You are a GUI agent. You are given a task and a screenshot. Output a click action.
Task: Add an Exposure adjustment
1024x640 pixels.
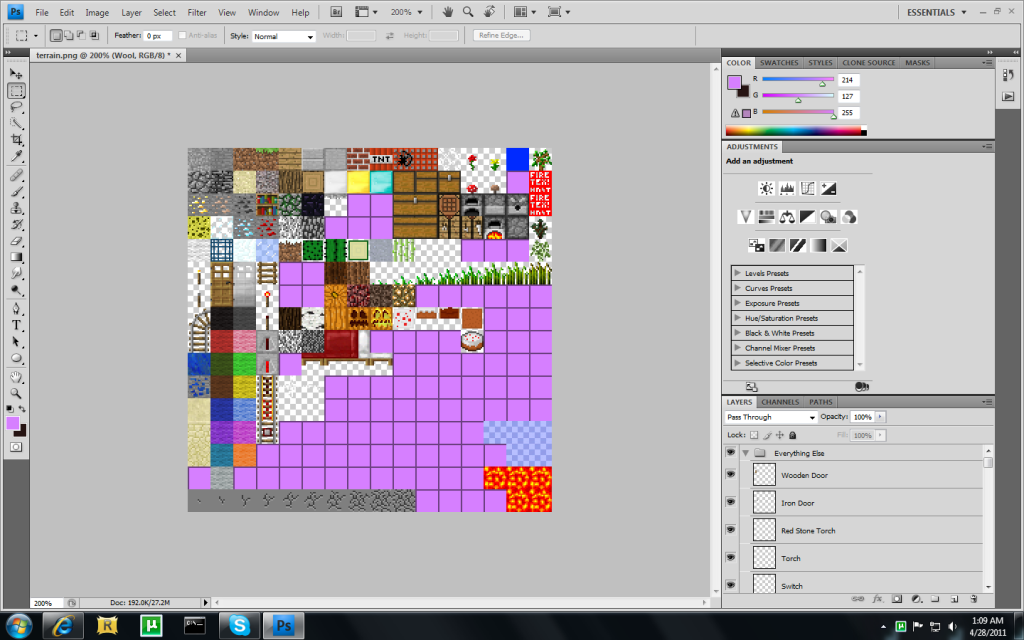(829, 189)
